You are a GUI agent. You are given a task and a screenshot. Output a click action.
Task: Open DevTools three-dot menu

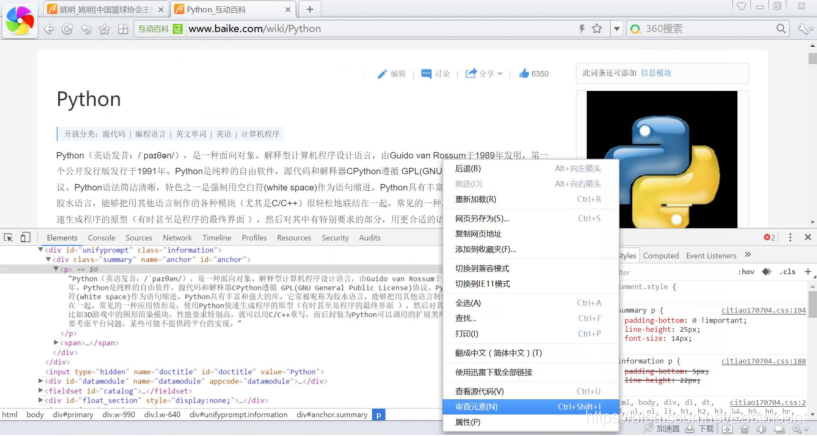tap(790, 237)
